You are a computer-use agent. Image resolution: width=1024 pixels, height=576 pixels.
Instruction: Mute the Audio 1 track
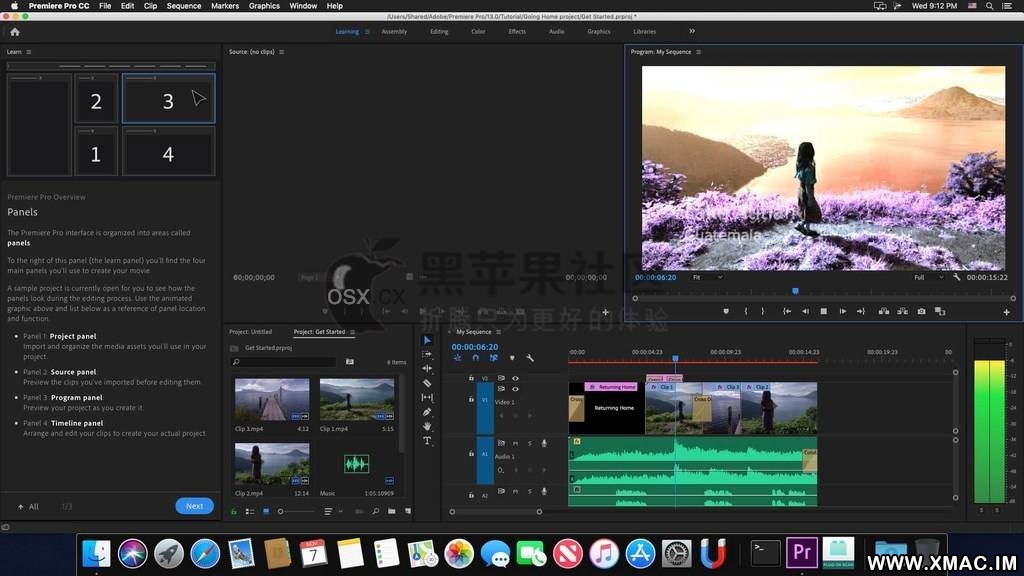[x=515, y=443]
